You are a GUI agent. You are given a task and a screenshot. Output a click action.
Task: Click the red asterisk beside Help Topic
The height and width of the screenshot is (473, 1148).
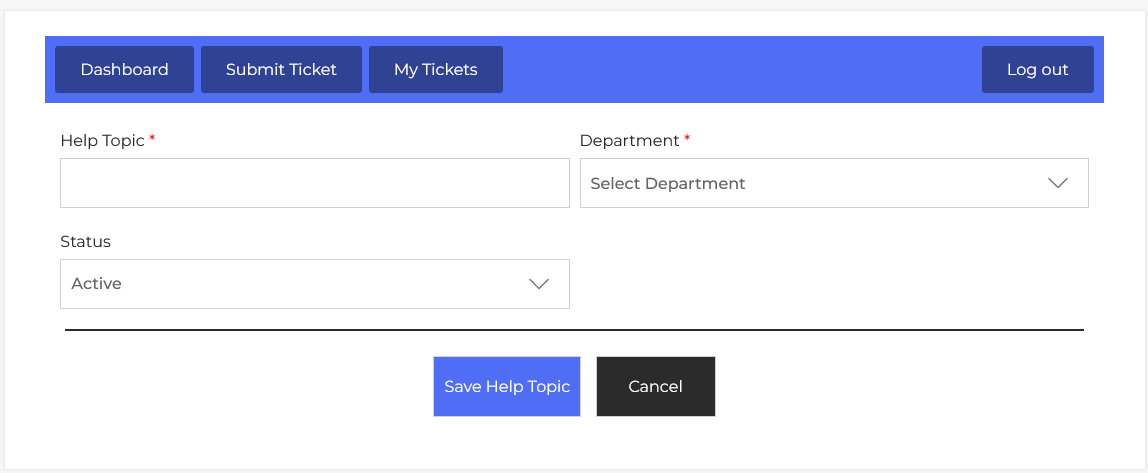pos(152,140)
